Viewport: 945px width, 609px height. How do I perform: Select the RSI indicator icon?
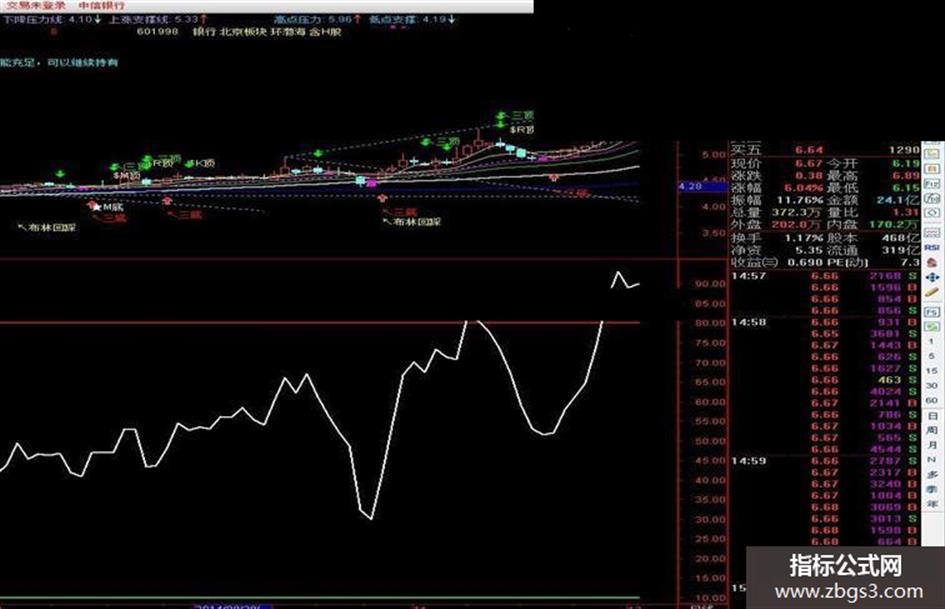[x=932, y=247]
